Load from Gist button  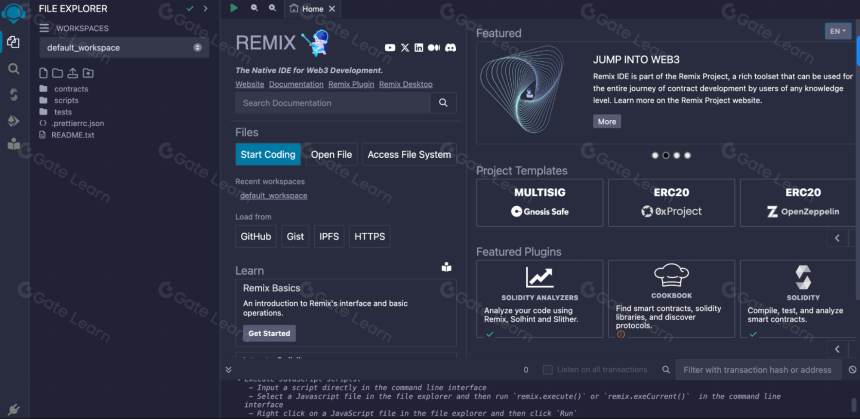(296, 237)
